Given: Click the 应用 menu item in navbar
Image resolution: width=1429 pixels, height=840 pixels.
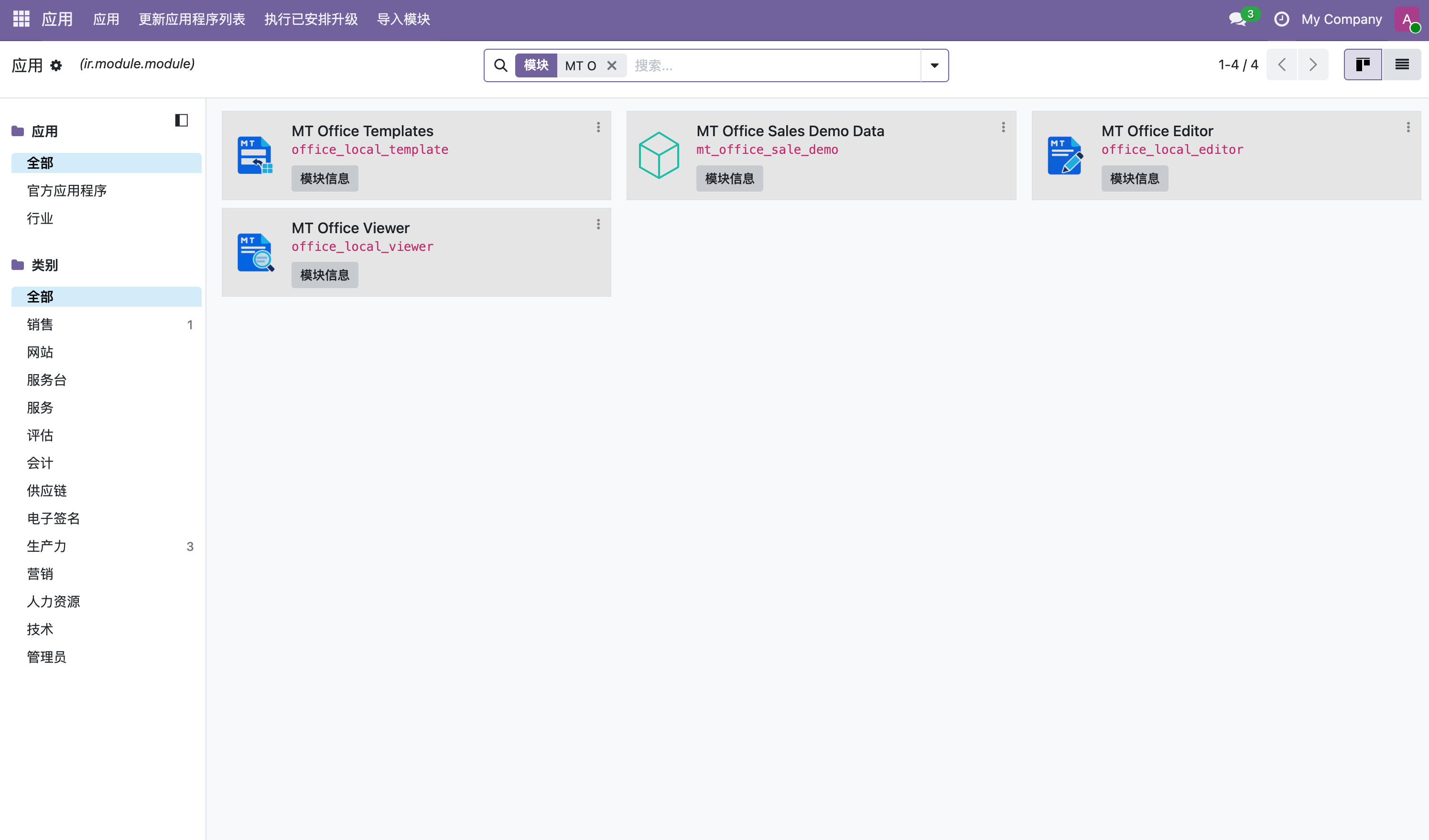Looking at the screenshot, I should (106, 19).
